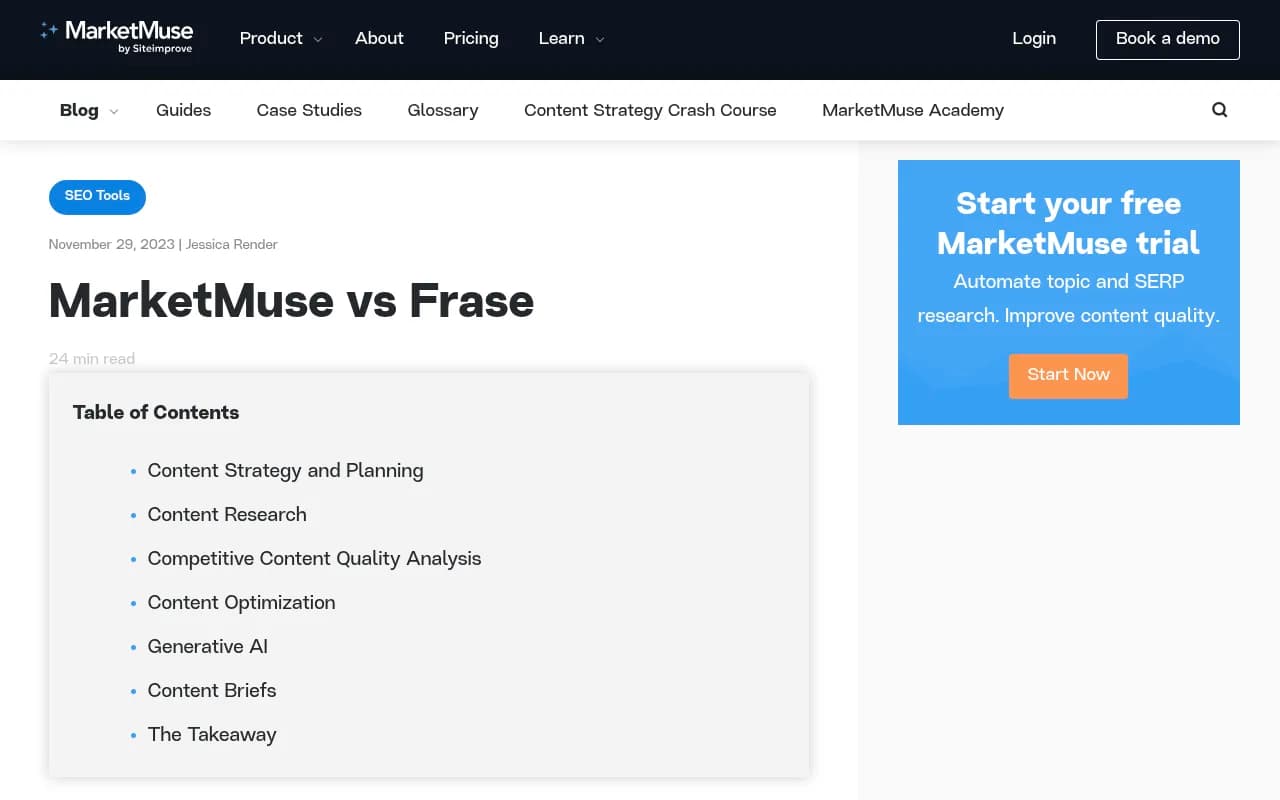Click the November 29, 2023 date
Viewport: 1280px width, 800px height.
point(111,245)
